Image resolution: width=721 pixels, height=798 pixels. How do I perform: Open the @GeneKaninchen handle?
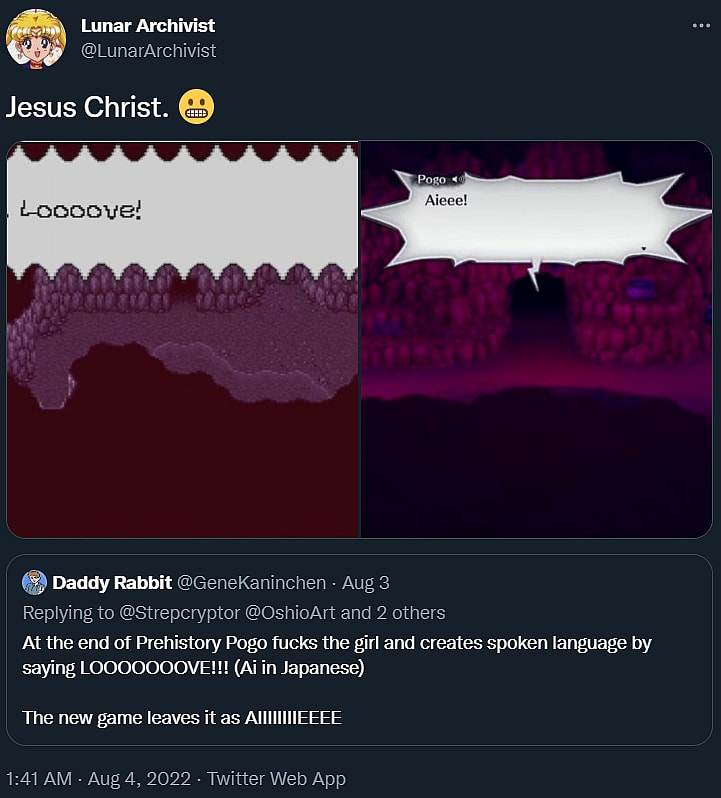click(x=254, y=583)
